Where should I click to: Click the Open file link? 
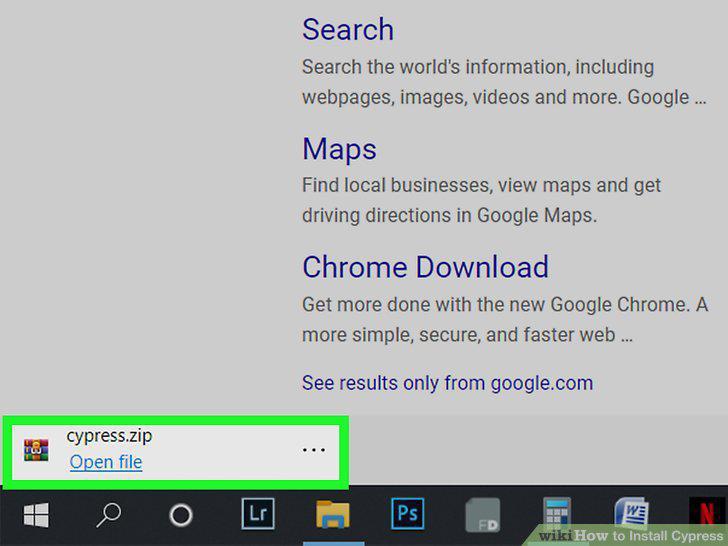[106, 462]
